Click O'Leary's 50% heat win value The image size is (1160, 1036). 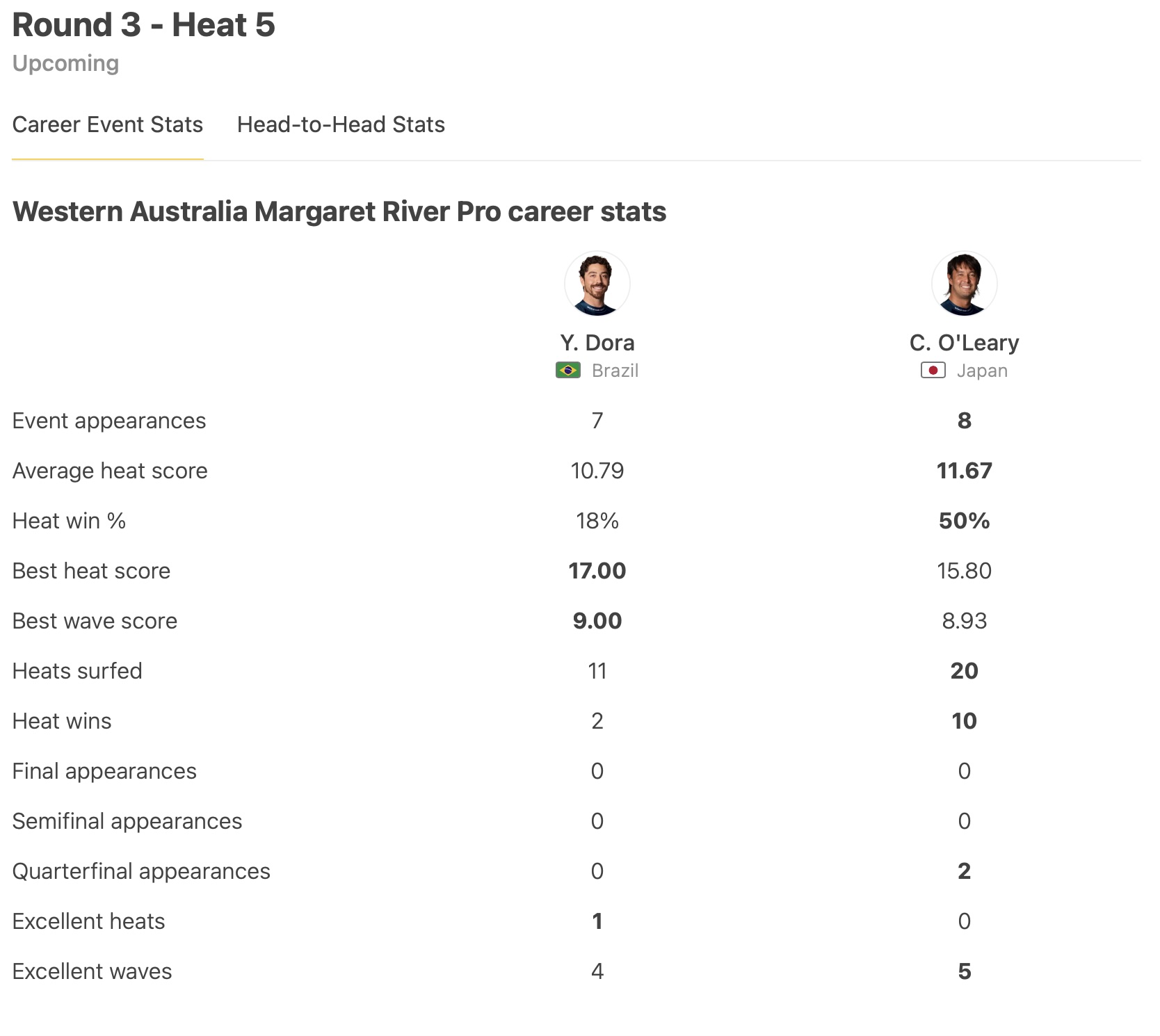(x=964, y=521)
